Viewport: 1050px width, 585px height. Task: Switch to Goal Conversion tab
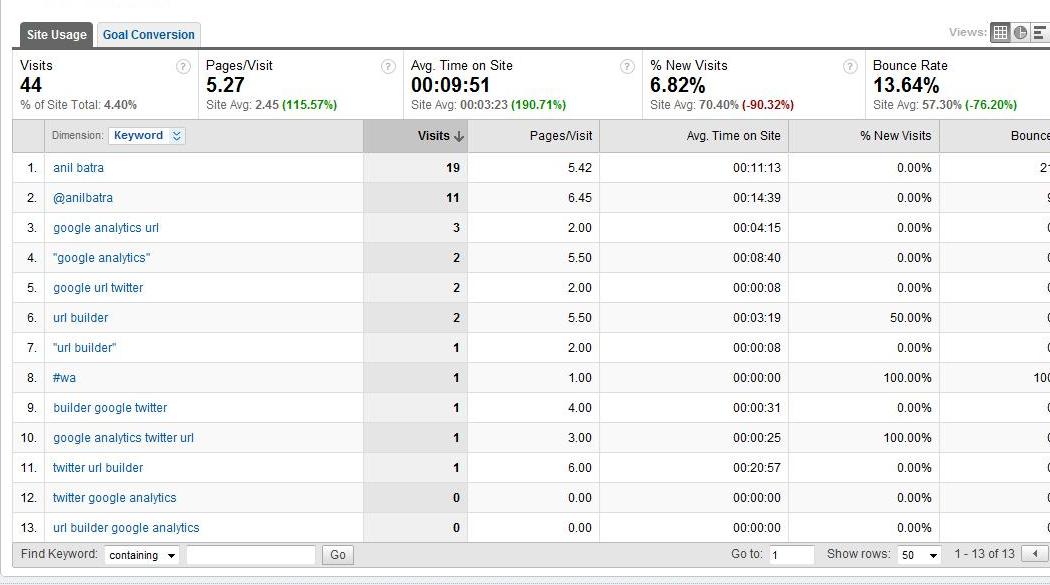[149, 35]
